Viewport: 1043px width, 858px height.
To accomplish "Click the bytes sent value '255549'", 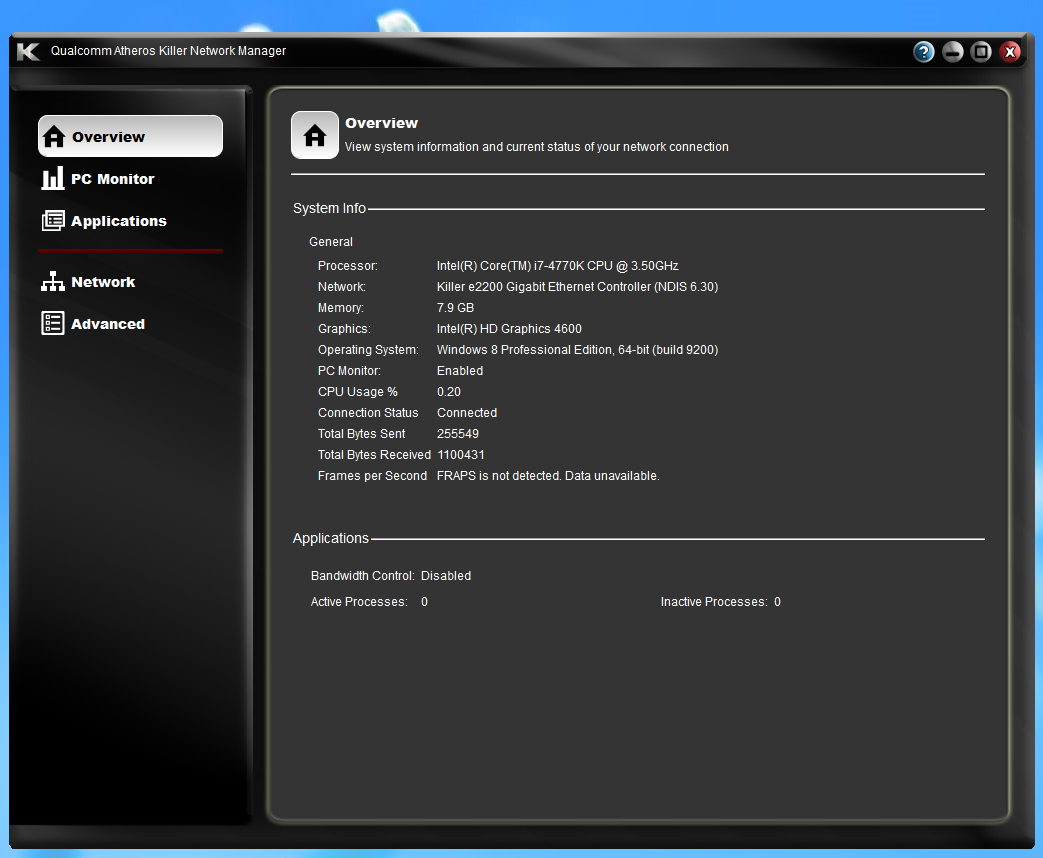I will point(458,434).
